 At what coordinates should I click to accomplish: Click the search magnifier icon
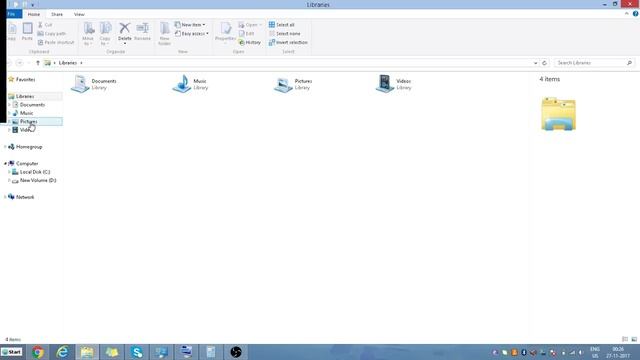click(x=629, y=63)
